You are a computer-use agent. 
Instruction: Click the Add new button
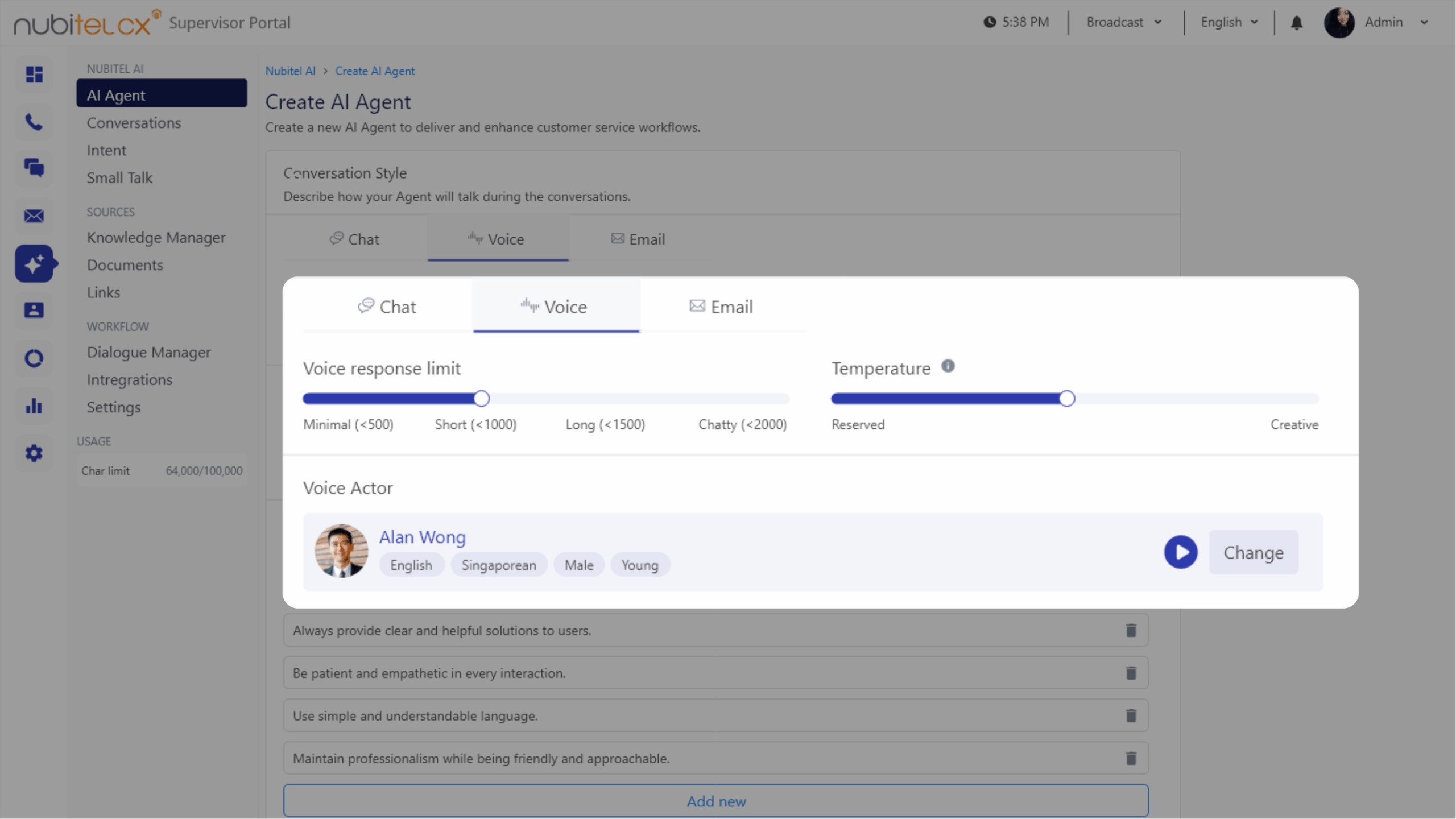pyautogui.click(x=715, y=801)
